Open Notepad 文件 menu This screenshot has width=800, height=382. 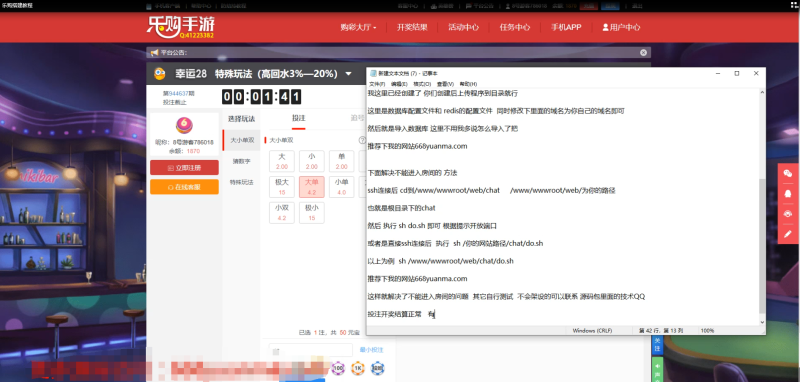pos(377,84)
